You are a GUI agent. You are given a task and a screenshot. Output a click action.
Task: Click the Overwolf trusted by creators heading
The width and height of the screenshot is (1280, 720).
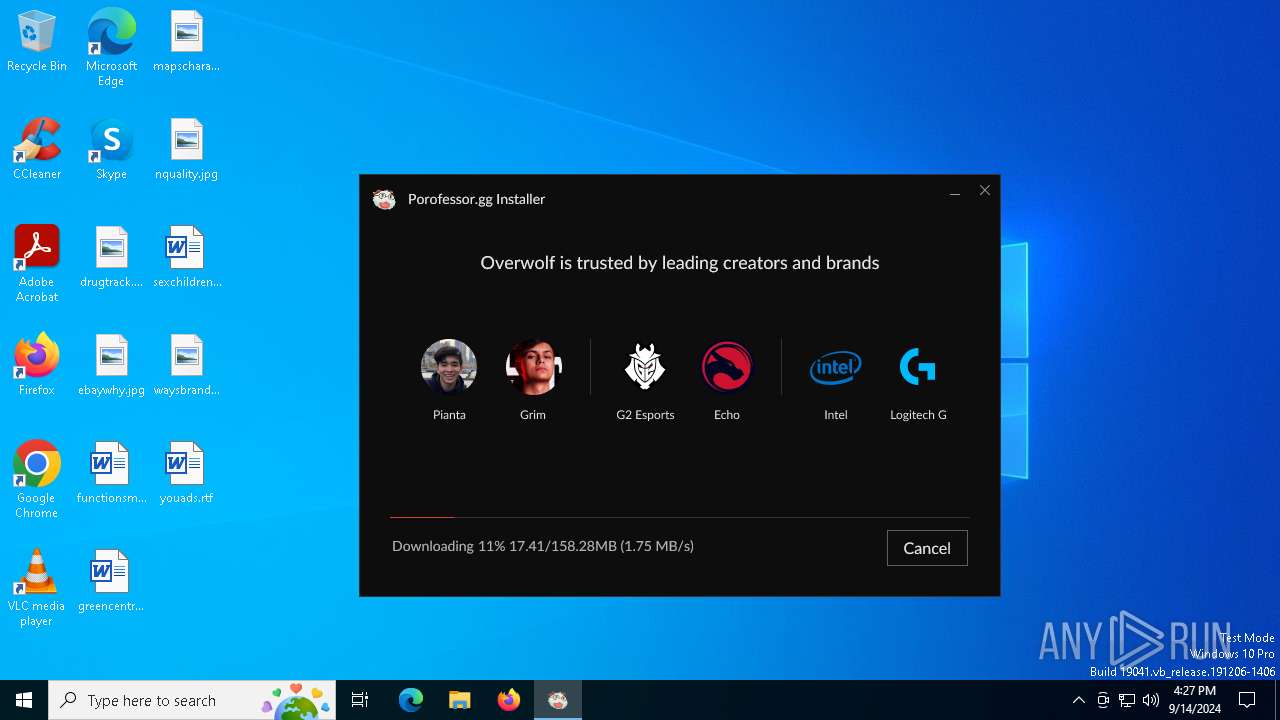coord(680,263)
